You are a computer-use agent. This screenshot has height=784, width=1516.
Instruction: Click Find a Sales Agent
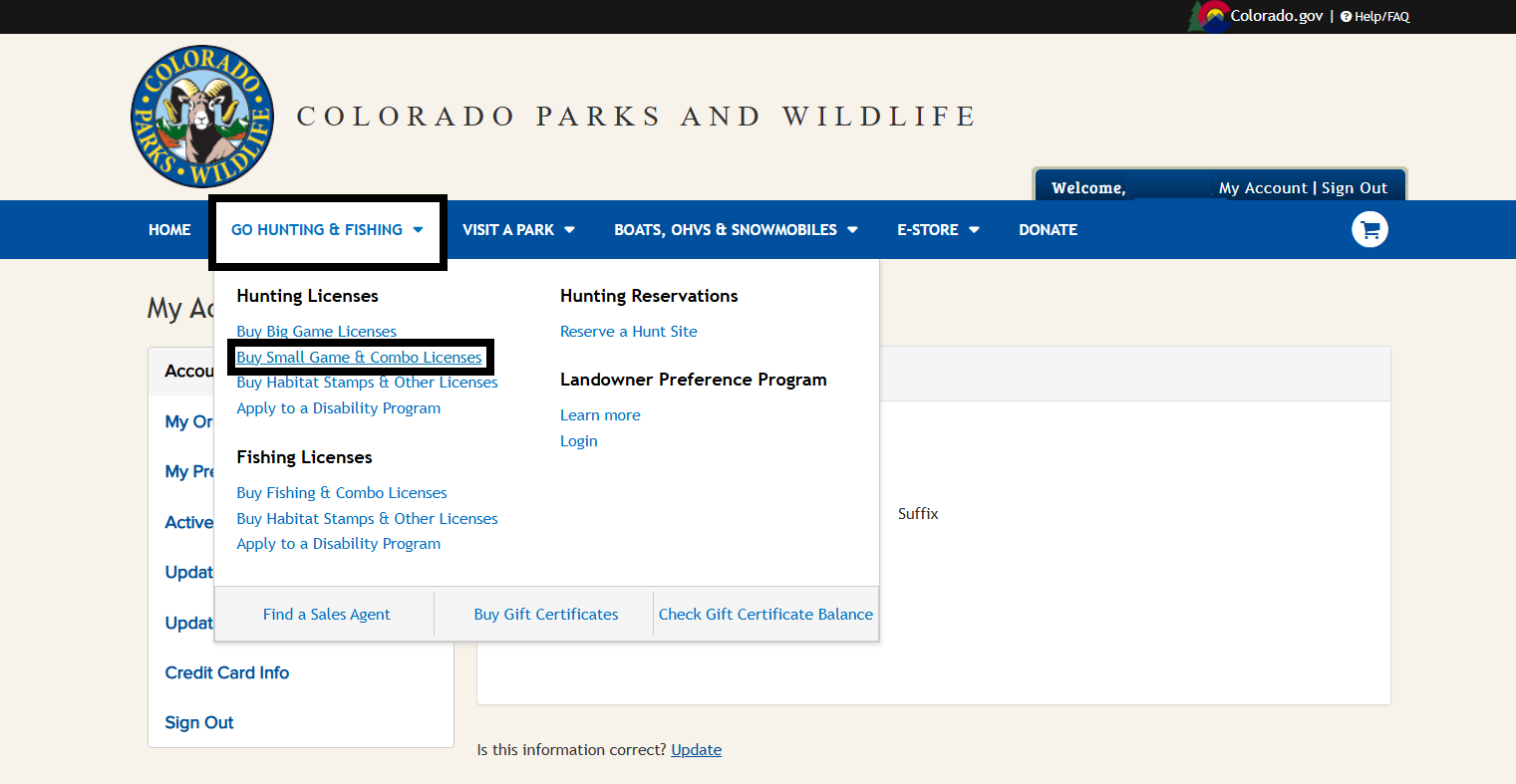point(326,615)
